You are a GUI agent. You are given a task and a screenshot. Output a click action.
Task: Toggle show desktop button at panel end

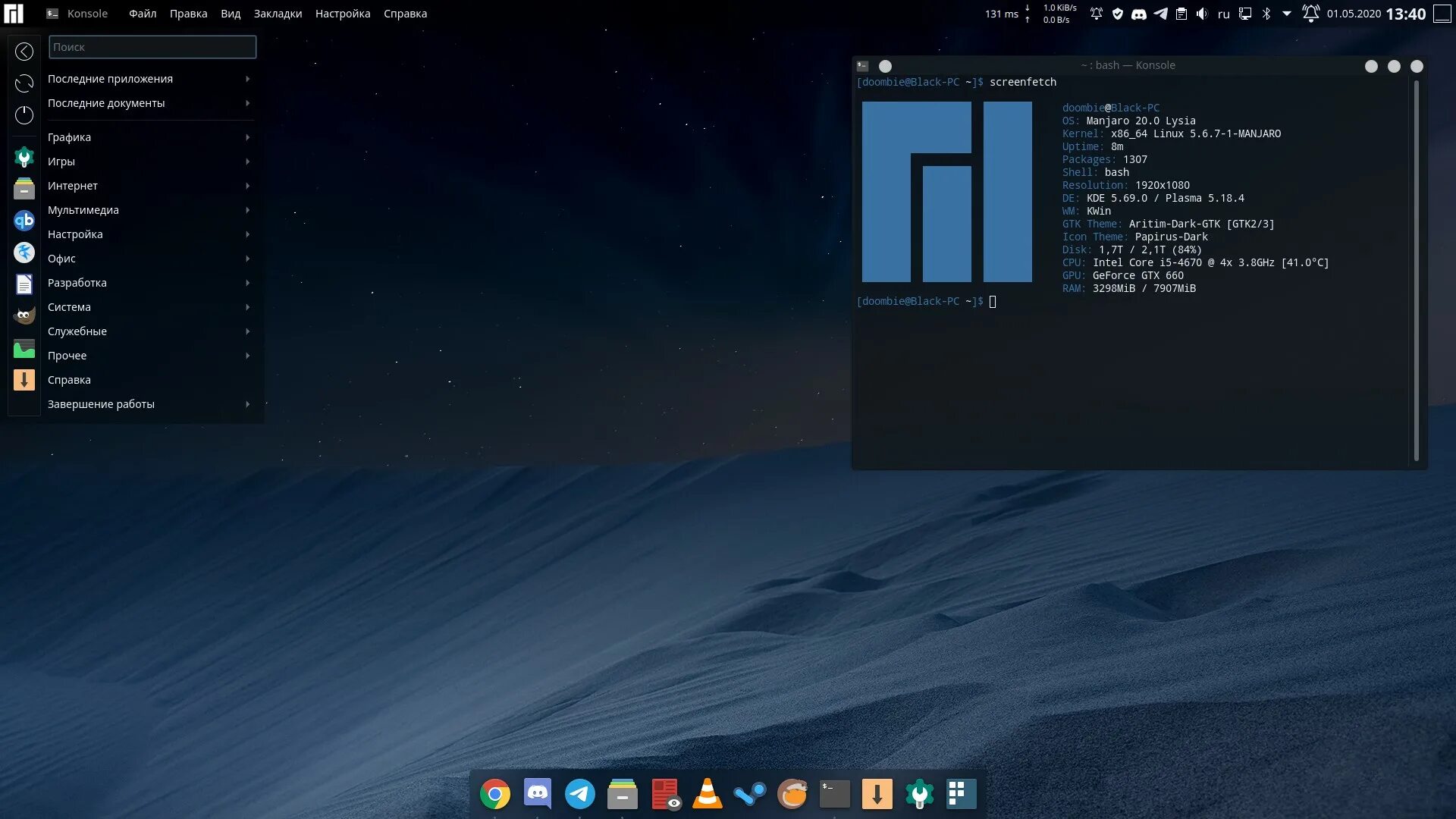(1442, 14)
